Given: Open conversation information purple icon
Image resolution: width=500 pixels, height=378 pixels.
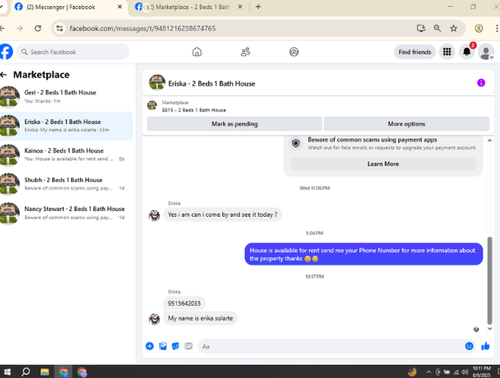Looking at the screenshot, I should tap(481, 83).
